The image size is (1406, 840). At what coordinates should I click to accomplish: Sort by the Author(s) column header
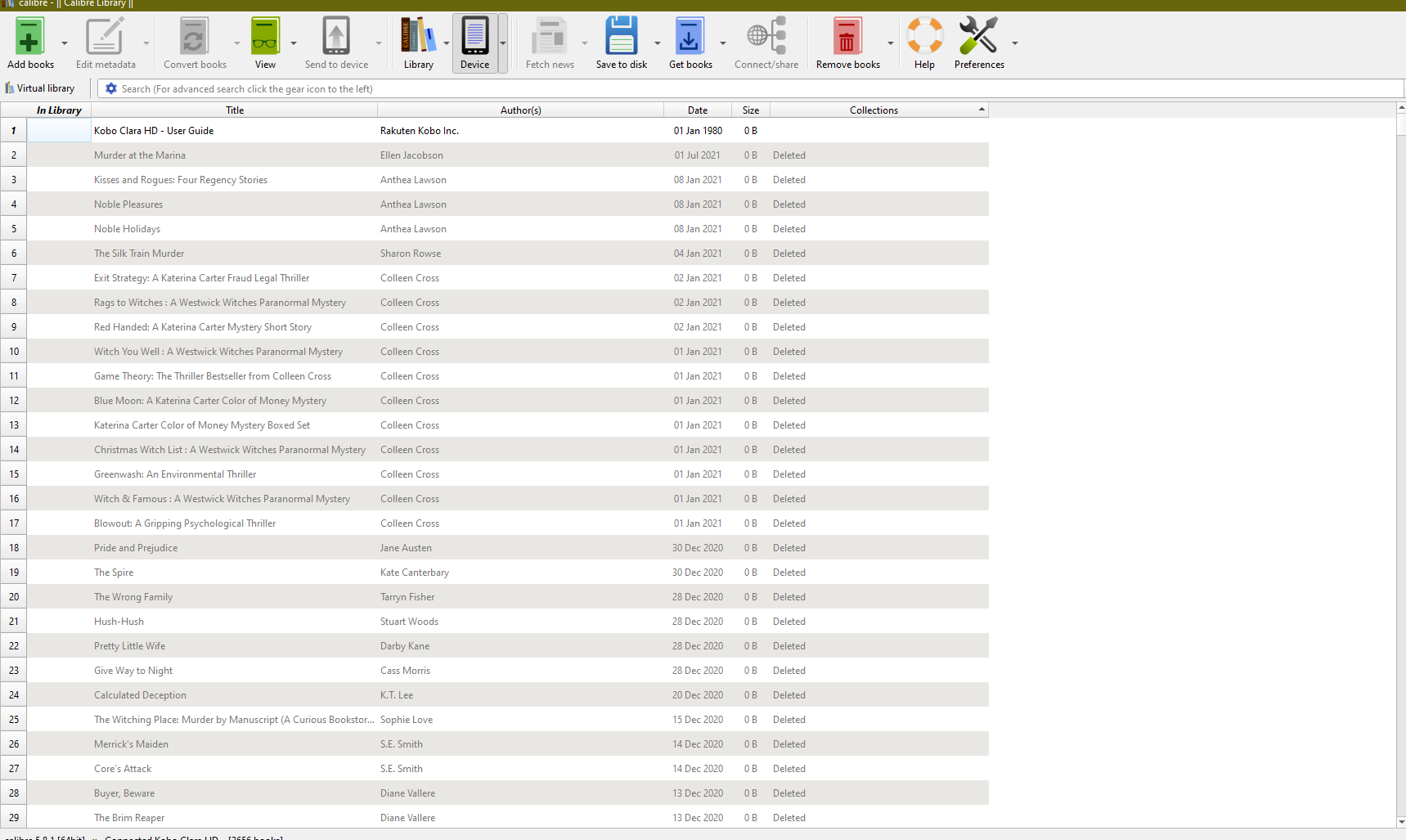(521, 110)
